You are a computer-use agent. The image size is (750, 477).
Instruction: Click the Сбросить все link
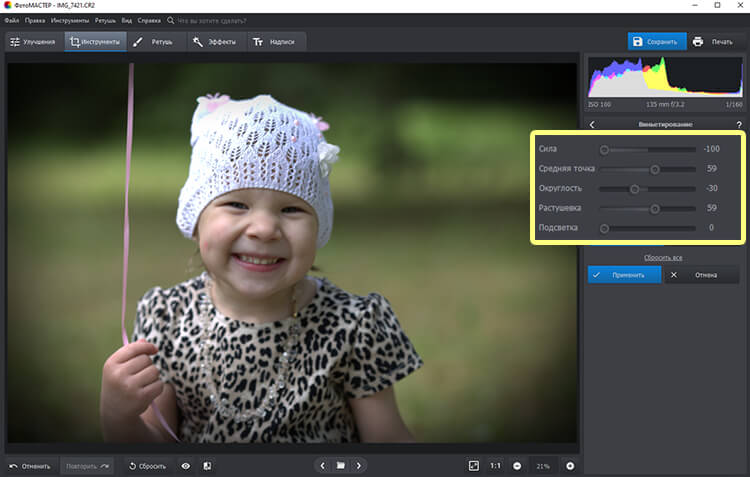[x=663, y=257]
